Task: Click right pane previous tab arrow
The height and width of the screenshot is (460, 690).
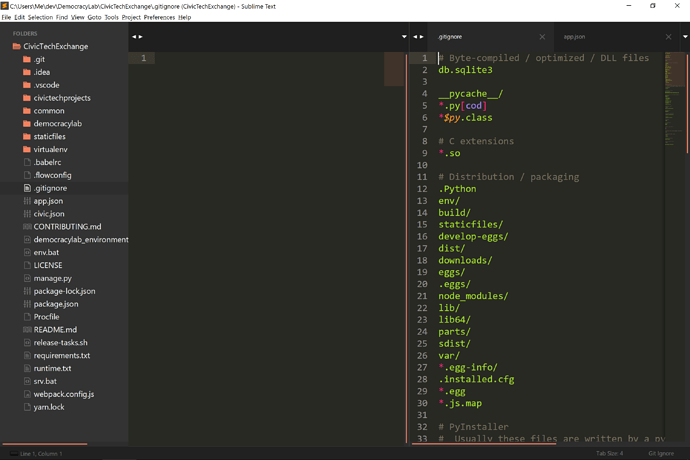Action: pos(415,37)
